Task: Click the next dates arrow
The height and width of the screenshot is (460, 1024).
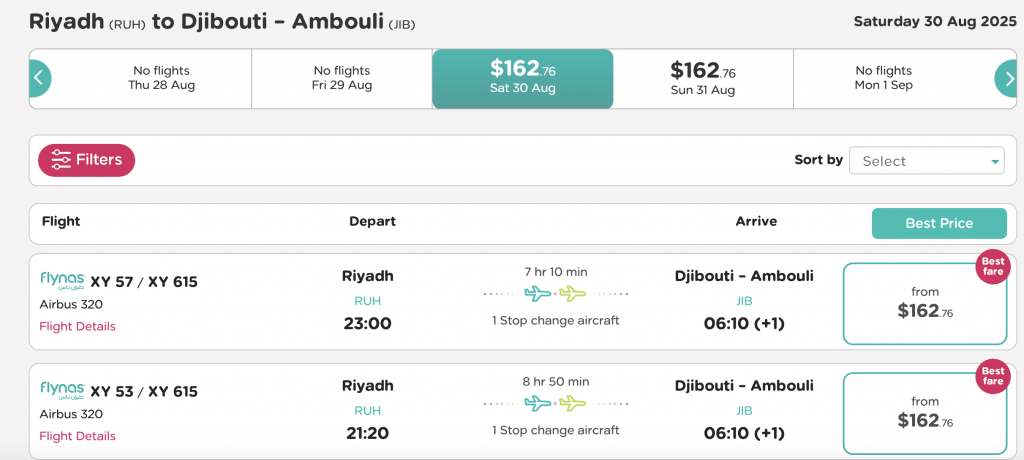Action: [1006, 78]
